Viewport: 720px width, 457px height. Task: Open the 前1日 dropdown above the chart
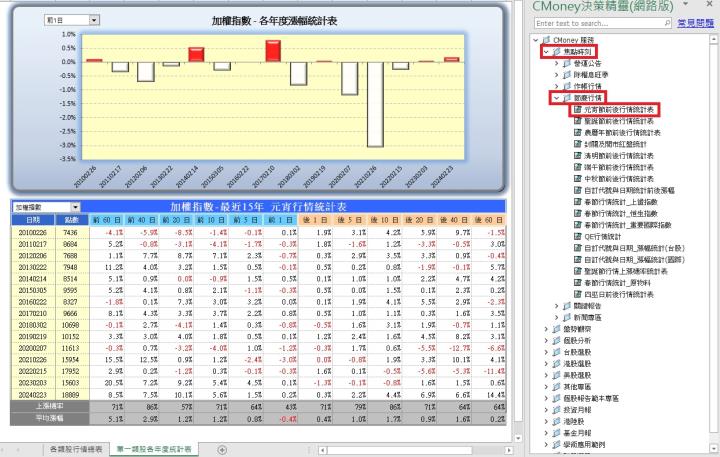94,20
